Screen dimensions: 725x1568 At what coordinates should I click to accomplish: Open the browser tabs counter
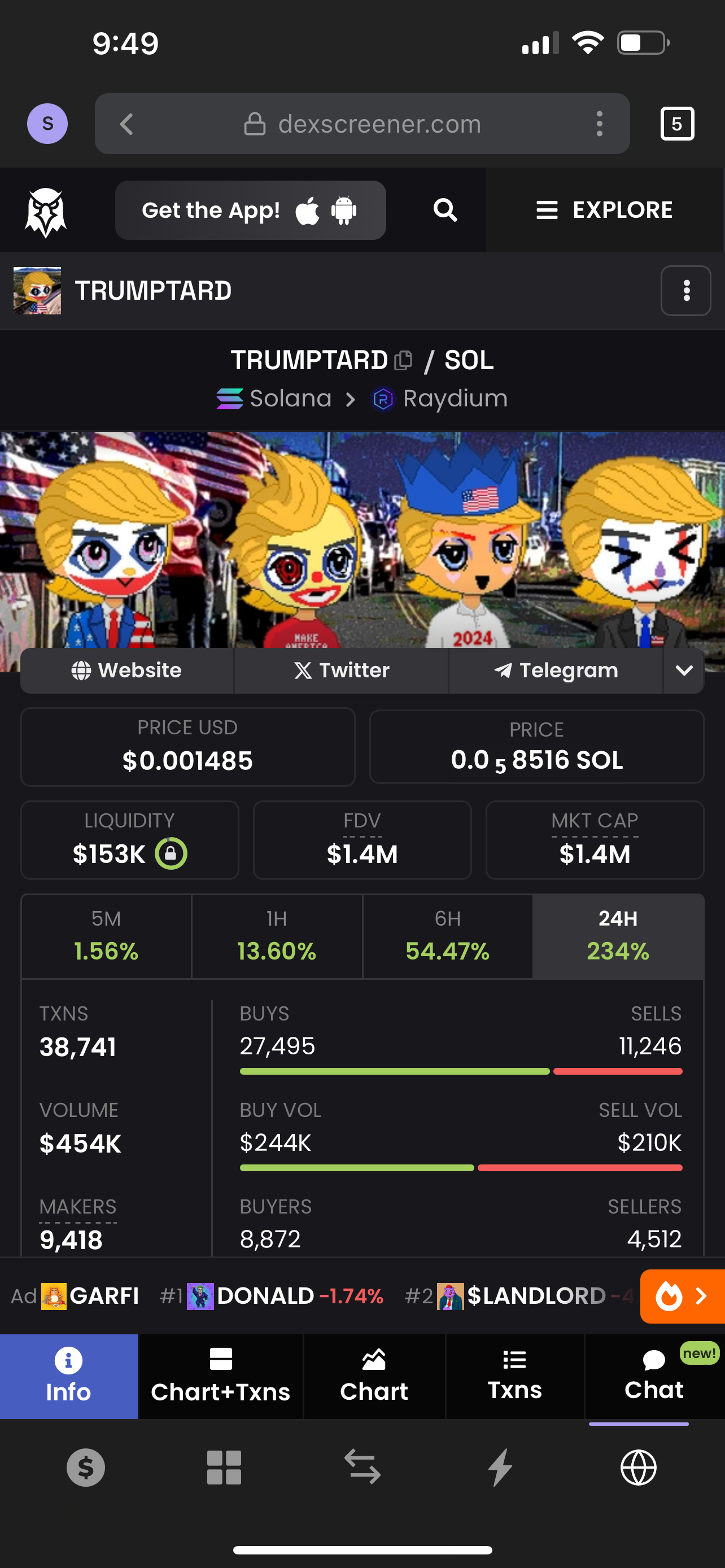677,124
